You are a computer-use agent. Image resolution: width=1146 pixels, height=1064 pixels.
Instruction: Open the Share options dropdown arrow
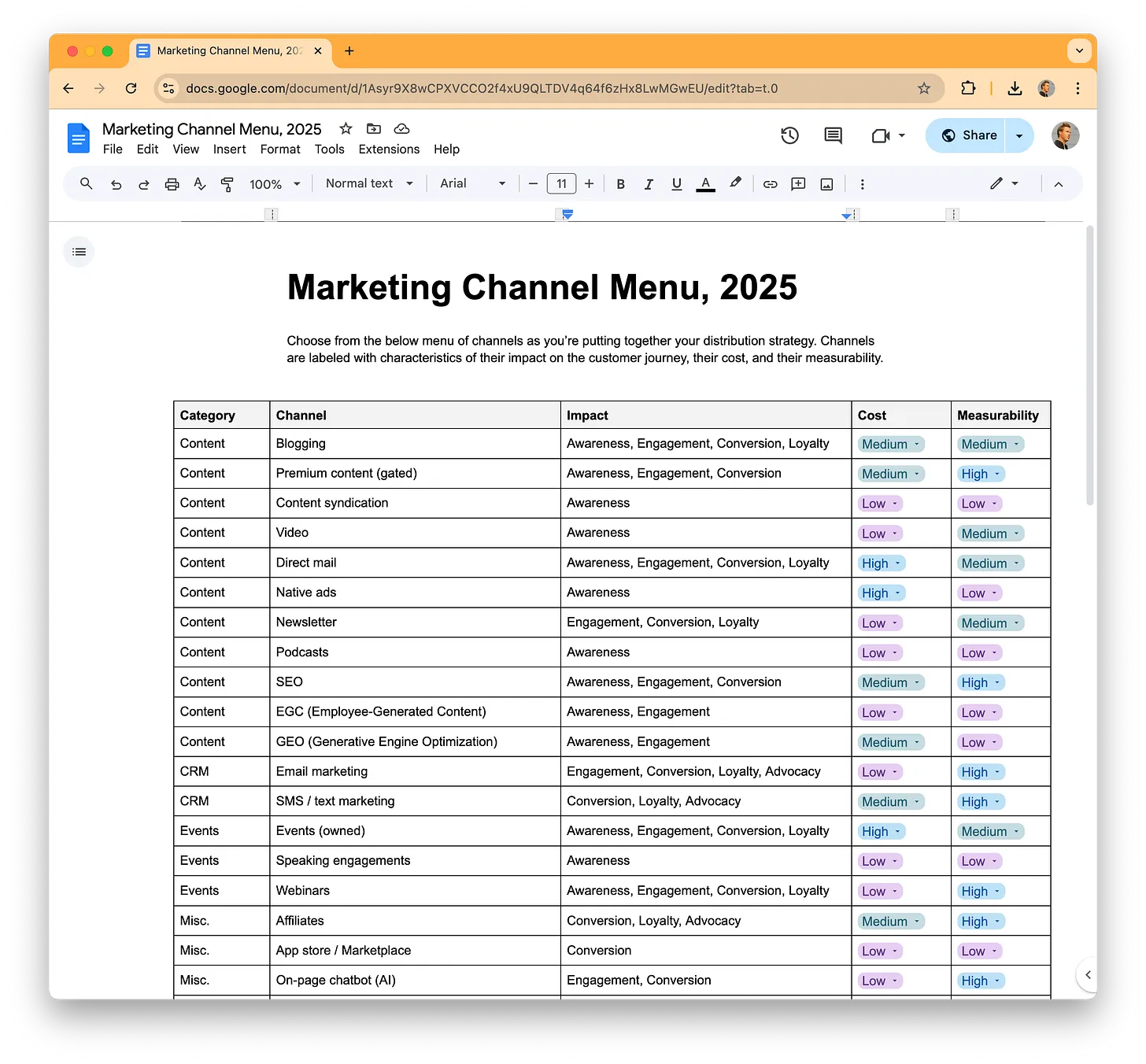(1019, 135)
